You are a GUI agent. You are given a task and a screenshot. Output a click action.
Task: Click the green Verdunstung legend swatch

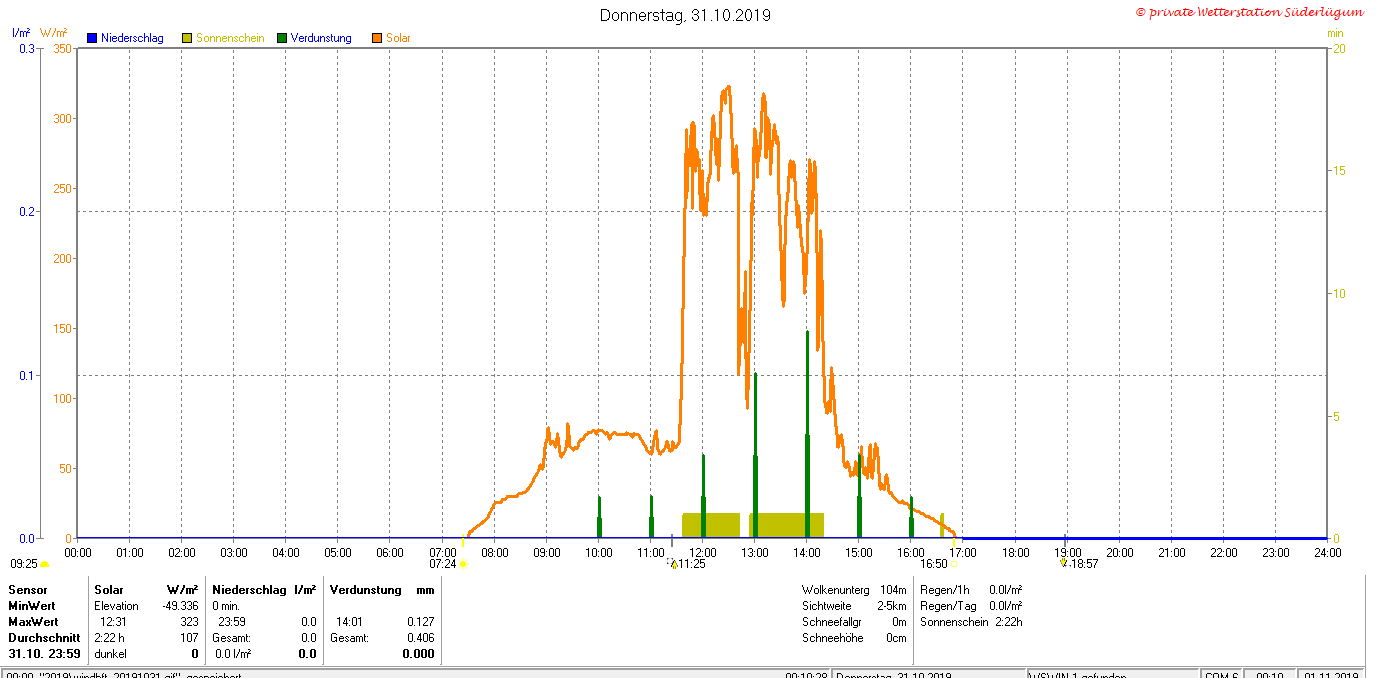click(282, 38)
